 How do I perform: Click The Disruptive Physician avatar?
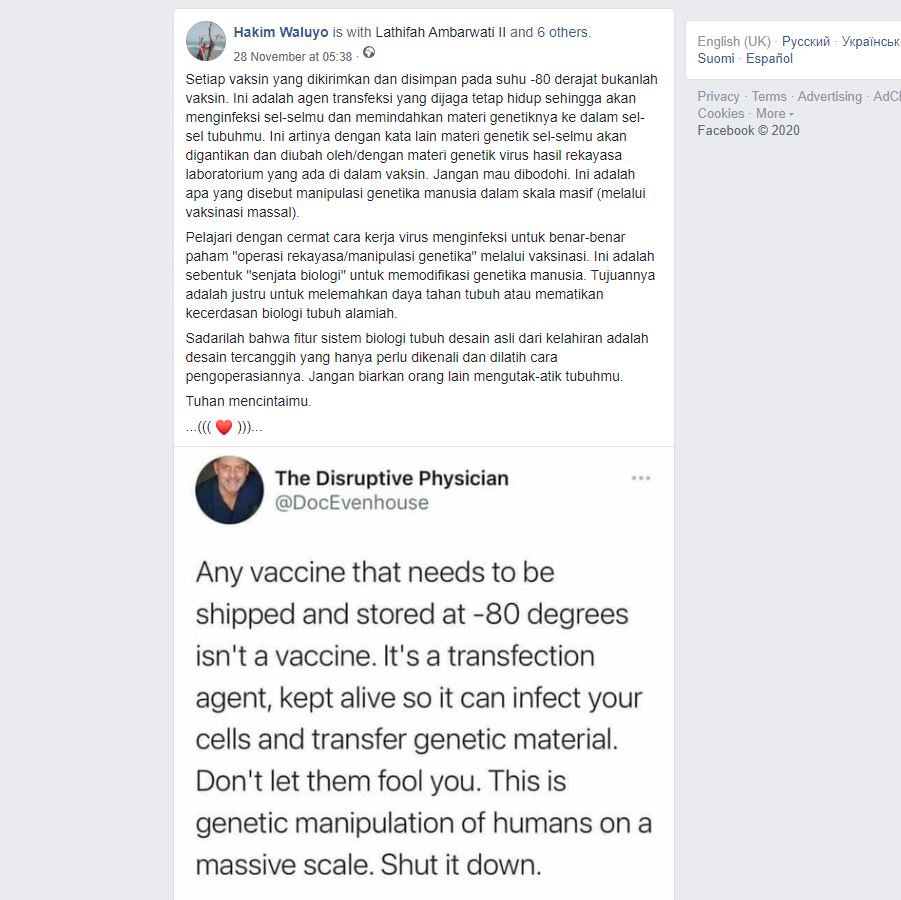[229, 490]
